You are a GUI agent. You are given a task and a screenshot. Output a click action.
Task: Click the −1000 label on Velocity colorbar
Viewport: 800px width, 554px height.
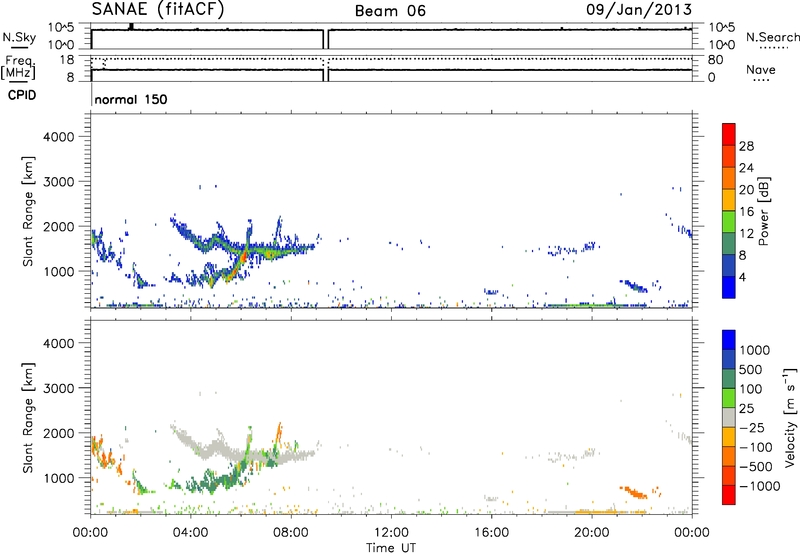760,486
